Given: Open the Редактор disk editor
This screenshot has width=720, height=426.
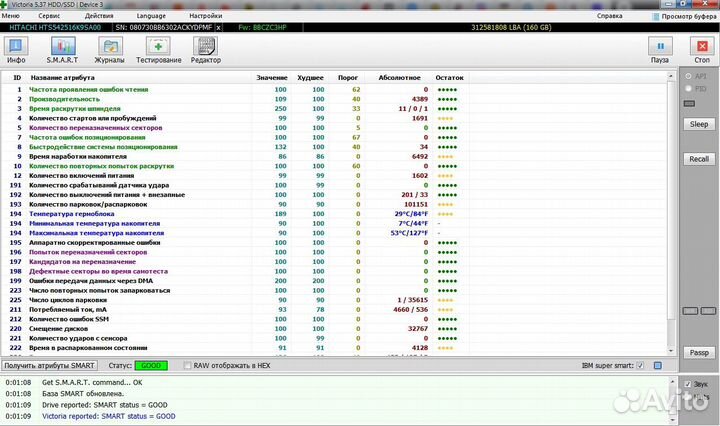Looking at the screenshot, I should click(206, 50).
